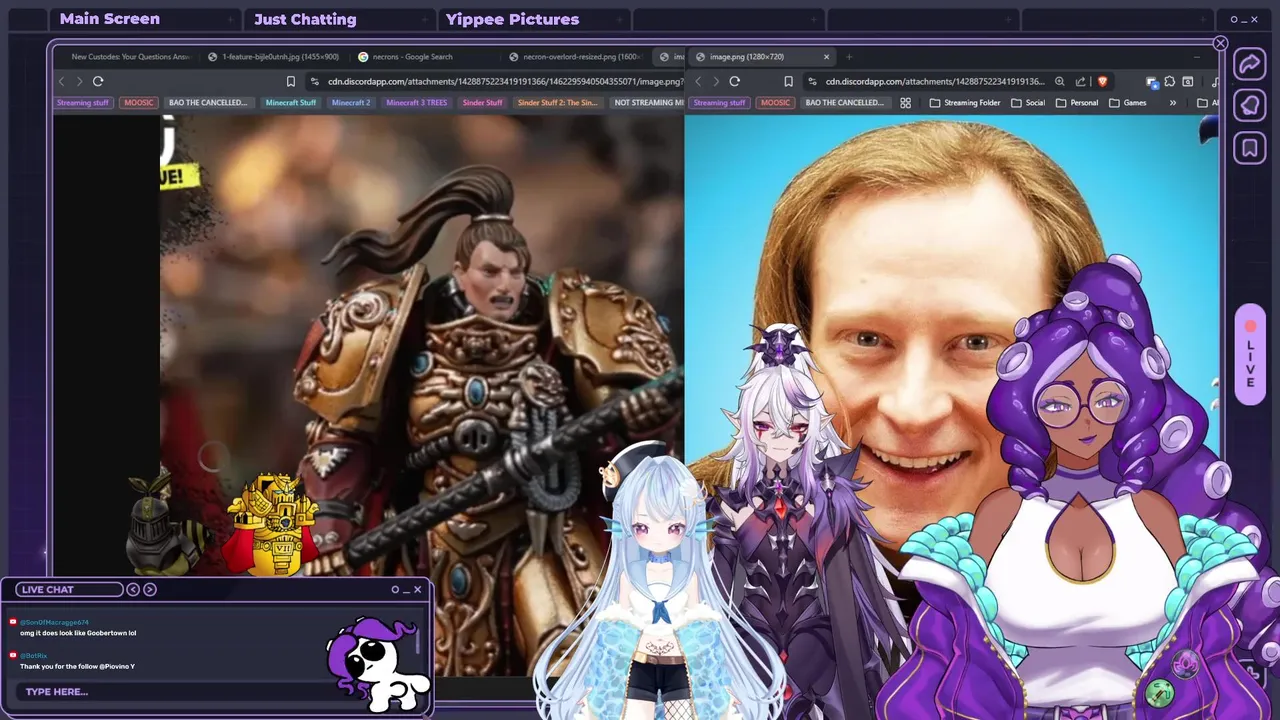Open Streaming stuff bookmark in left window
The image size is (1280, 720).
83,103
